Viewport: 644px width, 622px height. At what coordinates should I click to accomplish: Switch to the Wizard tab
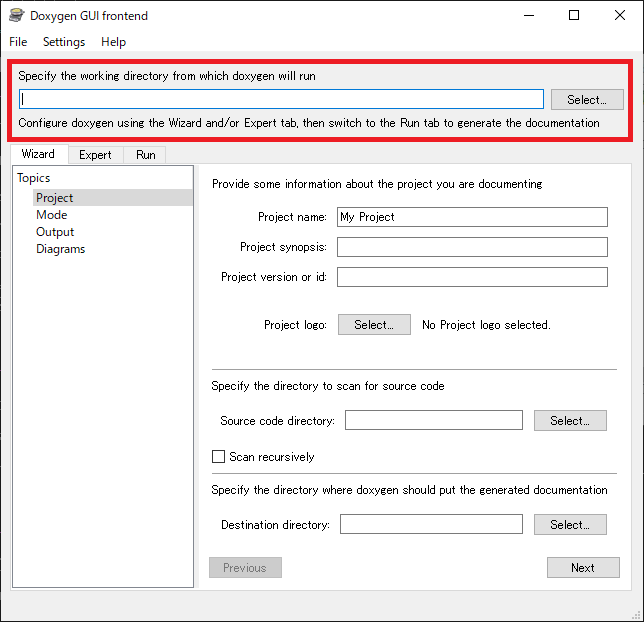(38, 154)
